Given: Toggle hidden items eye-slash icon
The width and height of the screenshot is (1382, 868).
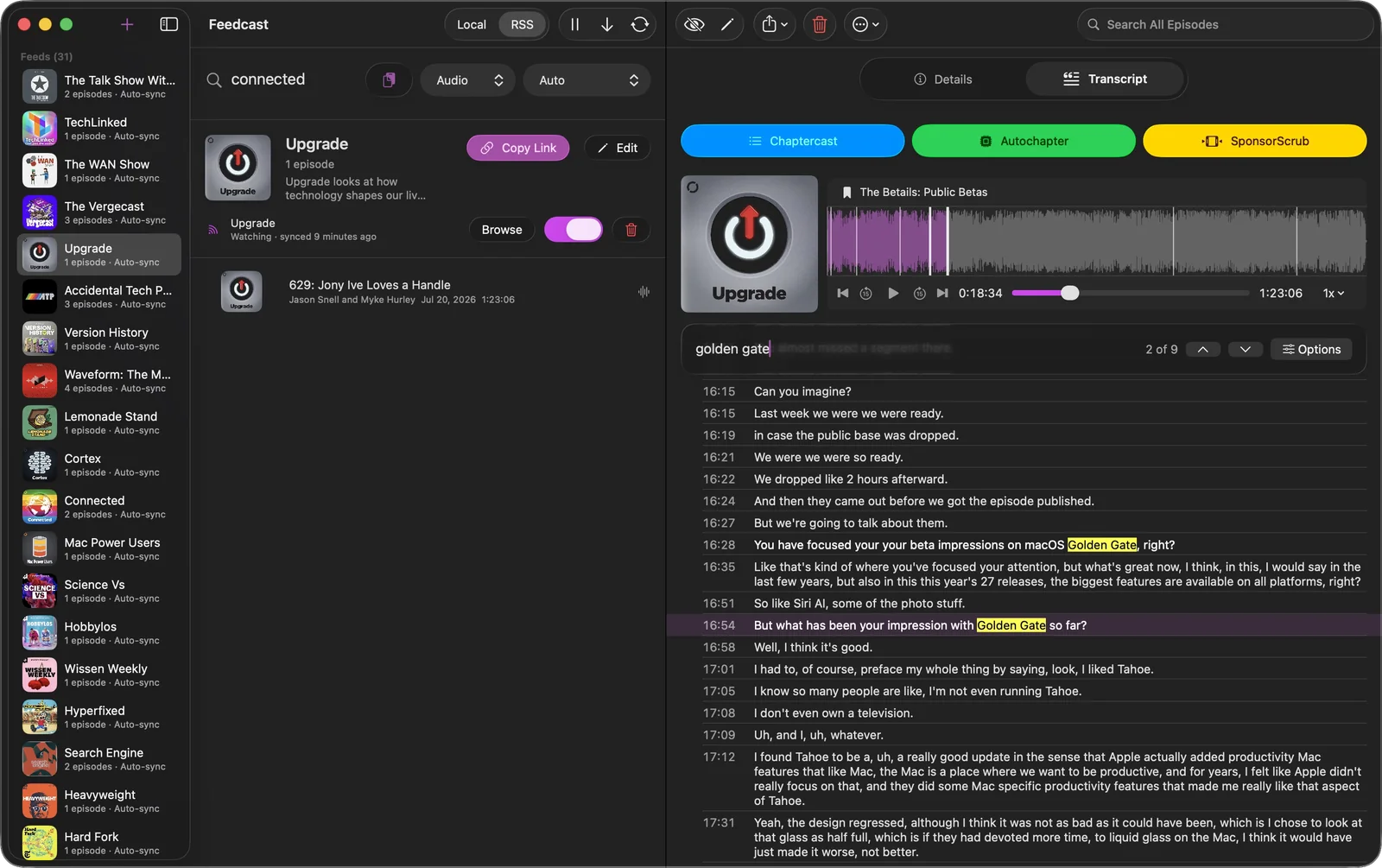Looking at the screenshot, I should pos(694,24).
